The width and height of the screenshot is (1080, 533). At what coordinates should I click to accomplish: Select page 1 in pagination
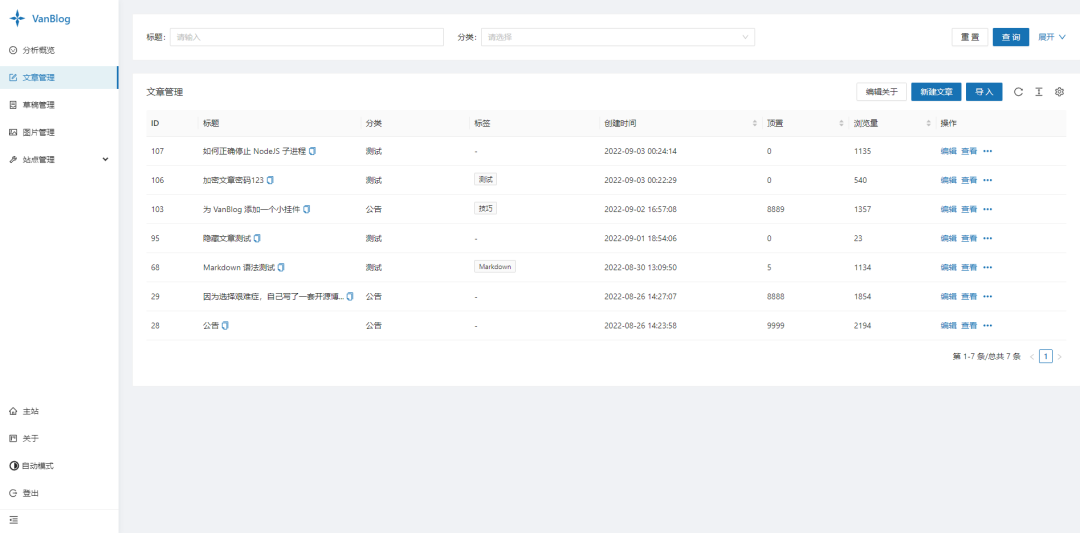point(1046,356)
